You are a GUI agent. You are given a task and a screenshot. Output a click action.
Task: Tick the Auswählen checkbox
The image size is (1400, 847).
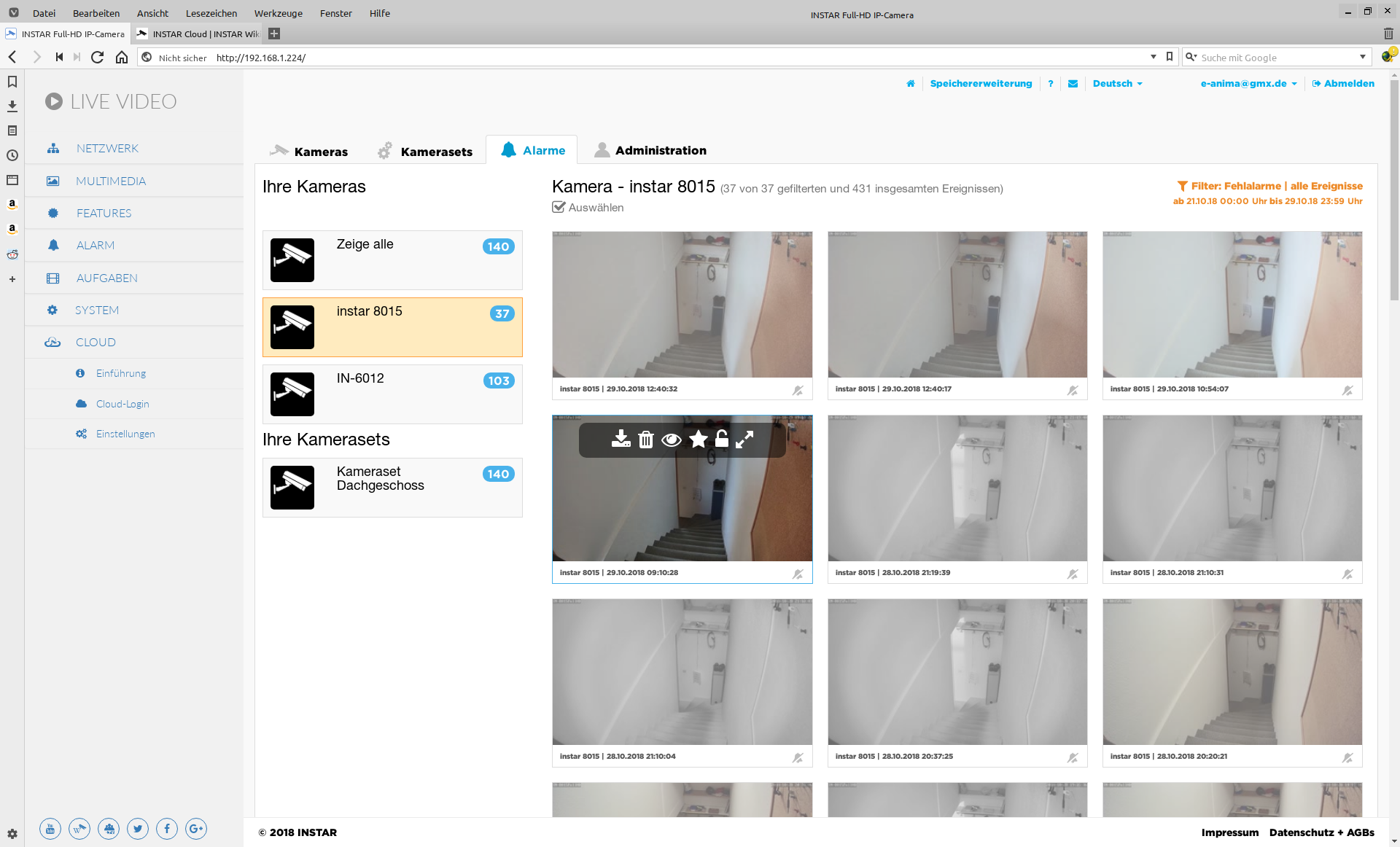coord(559,207)
